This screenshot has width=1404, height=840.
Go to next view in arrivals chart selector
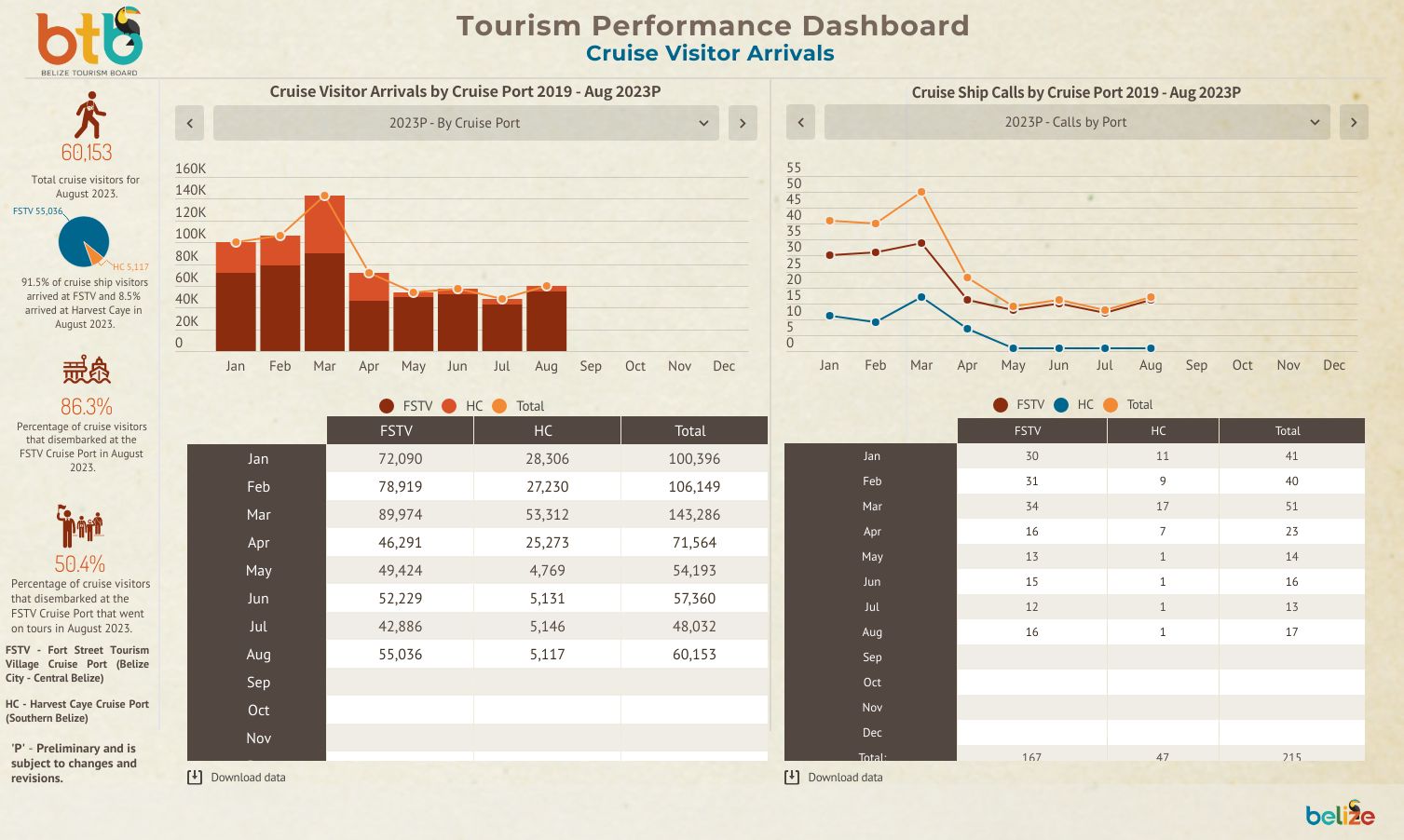pos(743,123)
